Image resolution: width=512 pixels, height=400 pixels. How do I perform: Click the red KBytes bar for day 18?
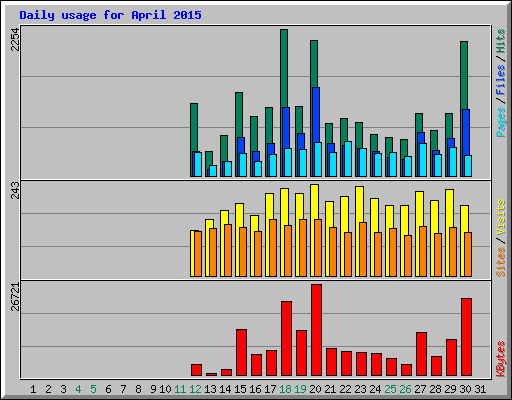tap(286, 339)
